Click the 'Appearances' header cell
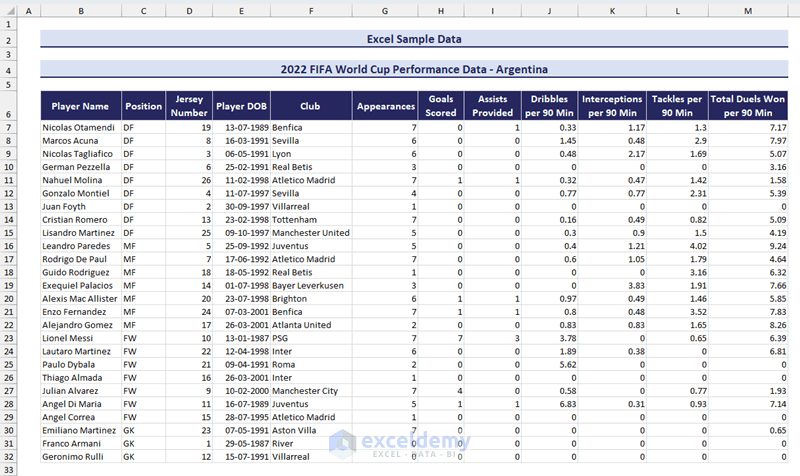 (x=385, y=106)
